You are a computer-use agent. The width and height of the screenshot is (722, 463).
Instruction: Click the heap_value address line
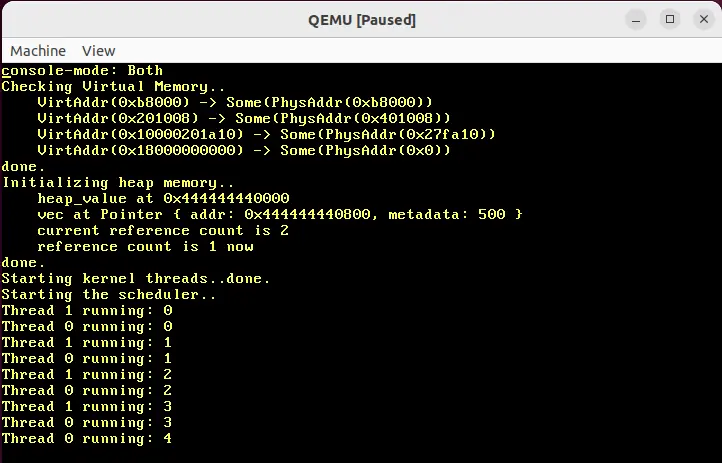(162, 199)
